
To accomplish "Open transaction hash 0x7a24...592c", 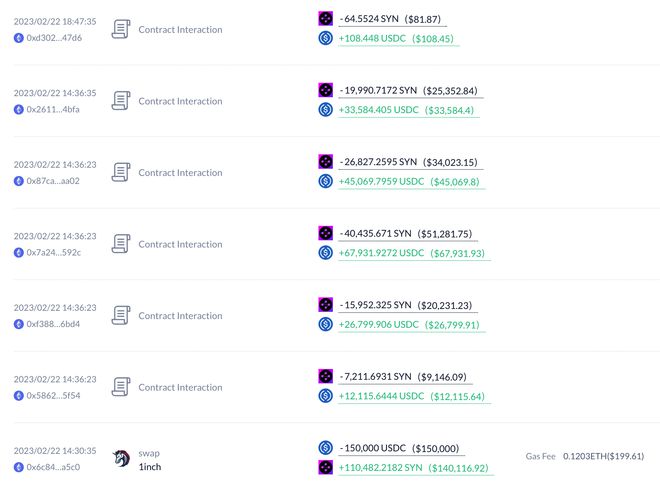I will [x=54, y=253].
